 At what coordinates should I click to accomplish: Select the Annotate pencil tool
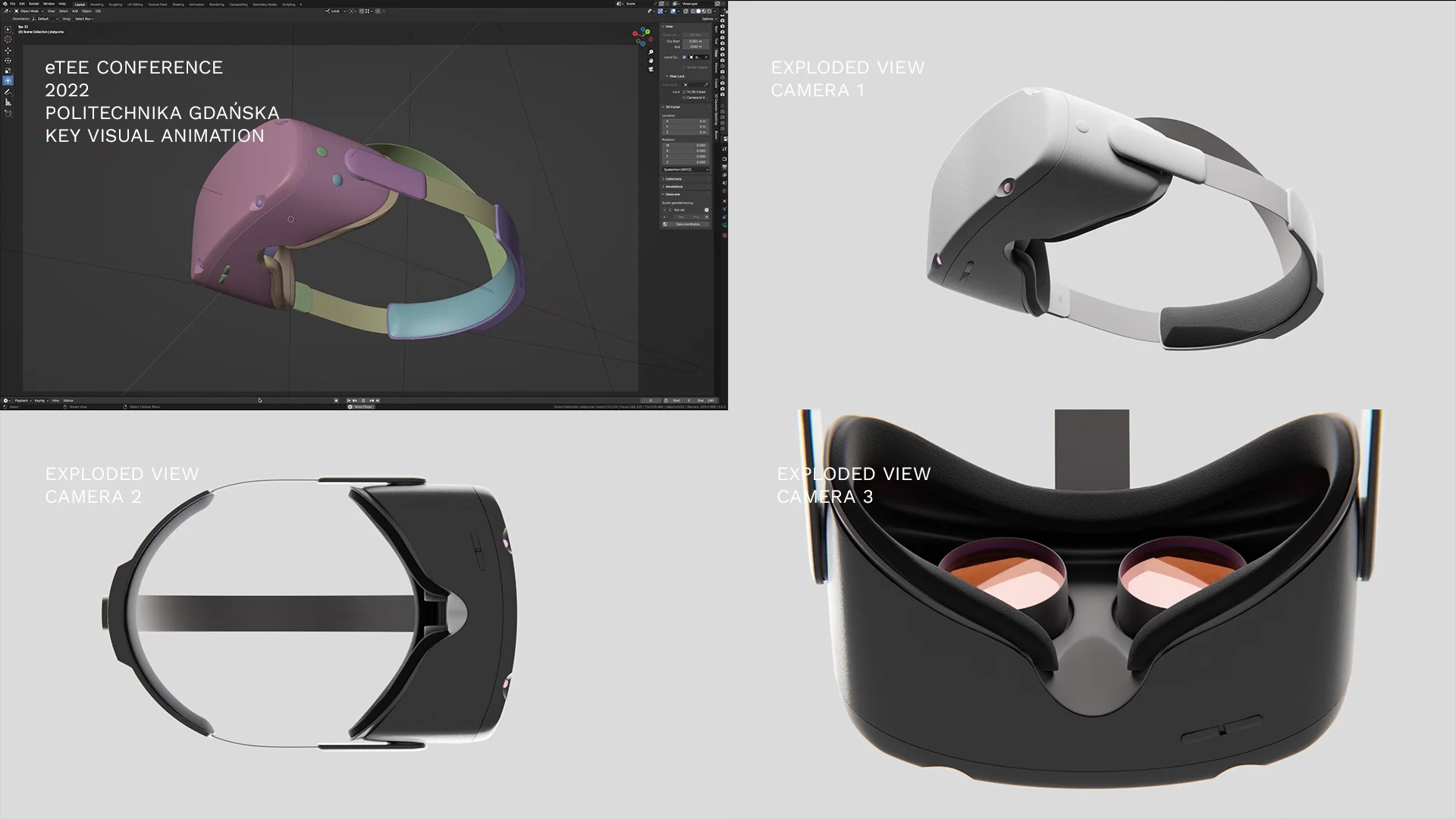click(8, 92)
